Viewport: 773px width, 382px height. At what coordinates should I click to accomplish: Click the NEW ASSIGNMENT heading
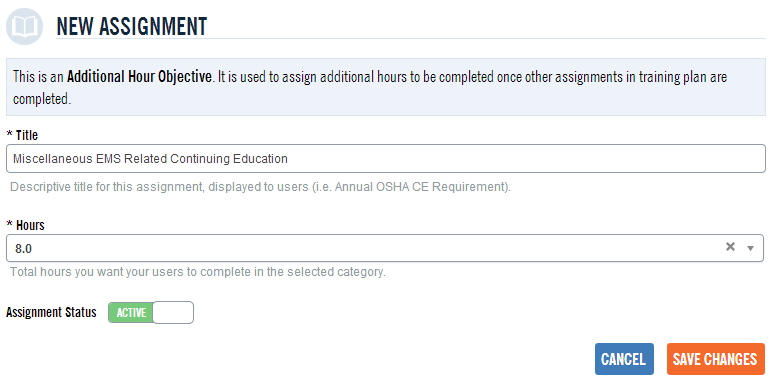132,26
